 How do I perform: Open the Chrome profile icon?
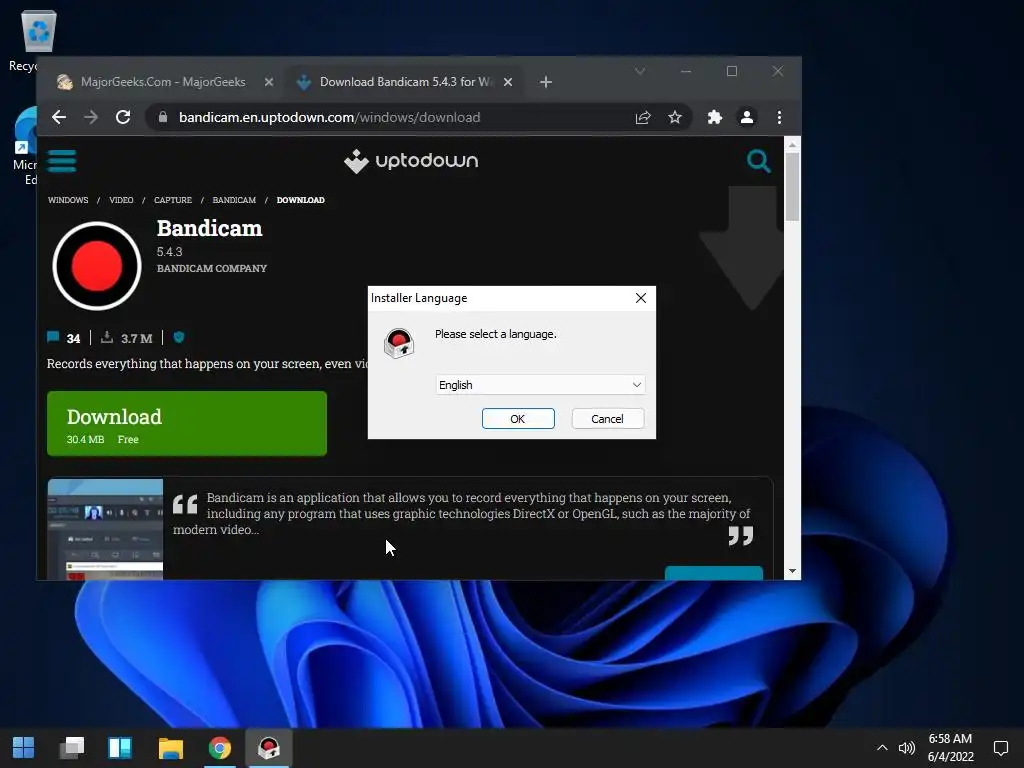click(x=746, y=117)
